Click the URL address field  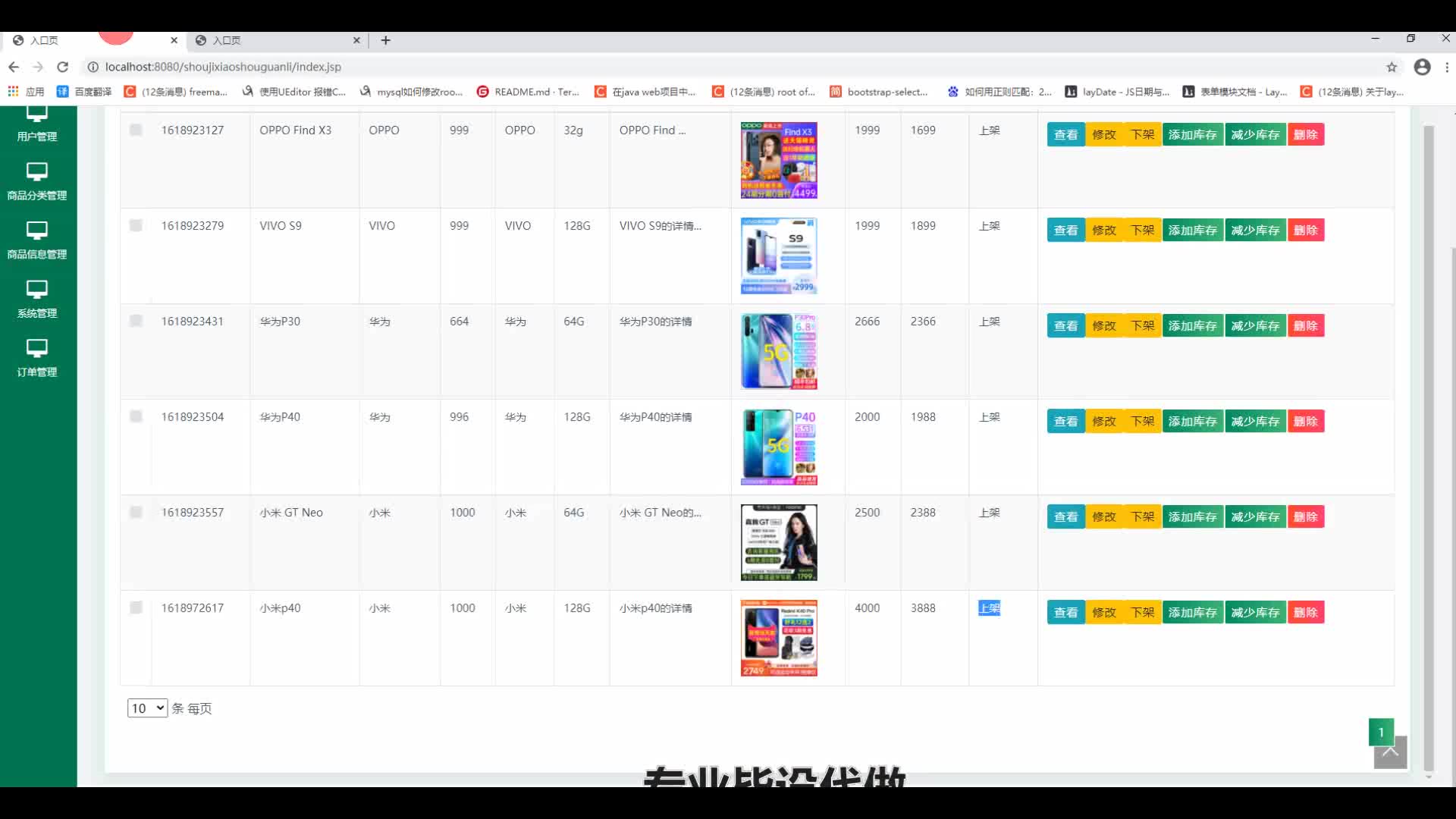[x=728, y=67]
